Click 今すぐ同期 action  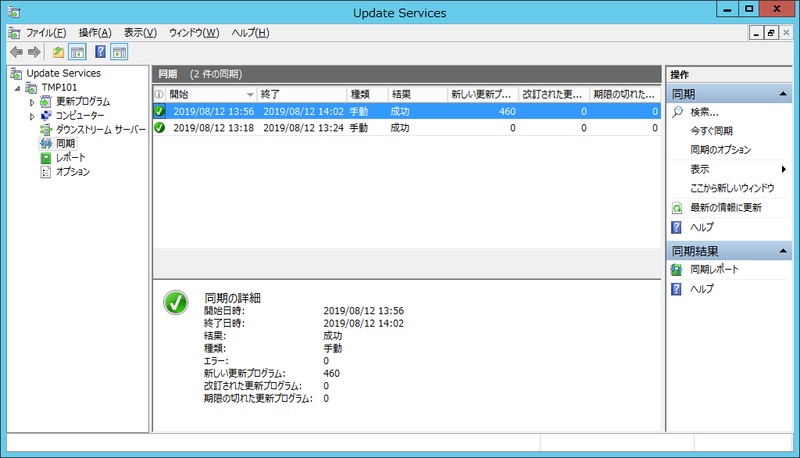pos(711,131)
